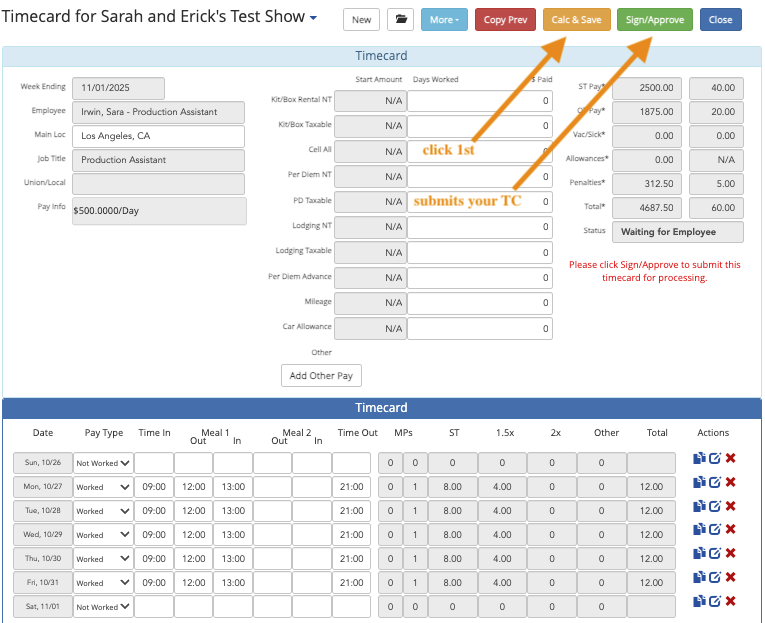Viewport: 765px width, 623px height.
Task: Click Meal 1 In field for Thu, 10/30
Action: [x=233, y=559]
